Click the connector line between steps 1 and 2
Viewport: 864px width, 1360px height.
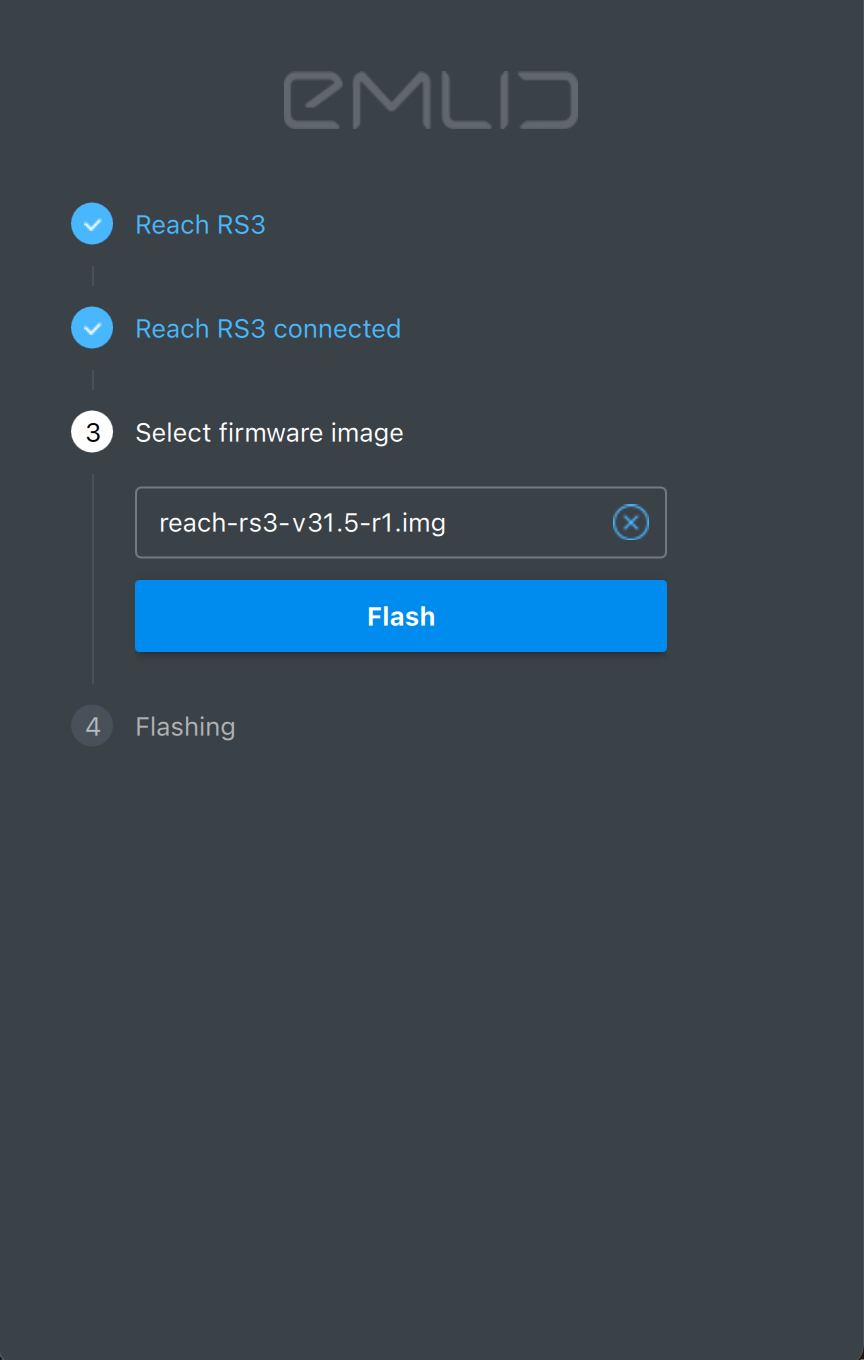coord(93,276)
